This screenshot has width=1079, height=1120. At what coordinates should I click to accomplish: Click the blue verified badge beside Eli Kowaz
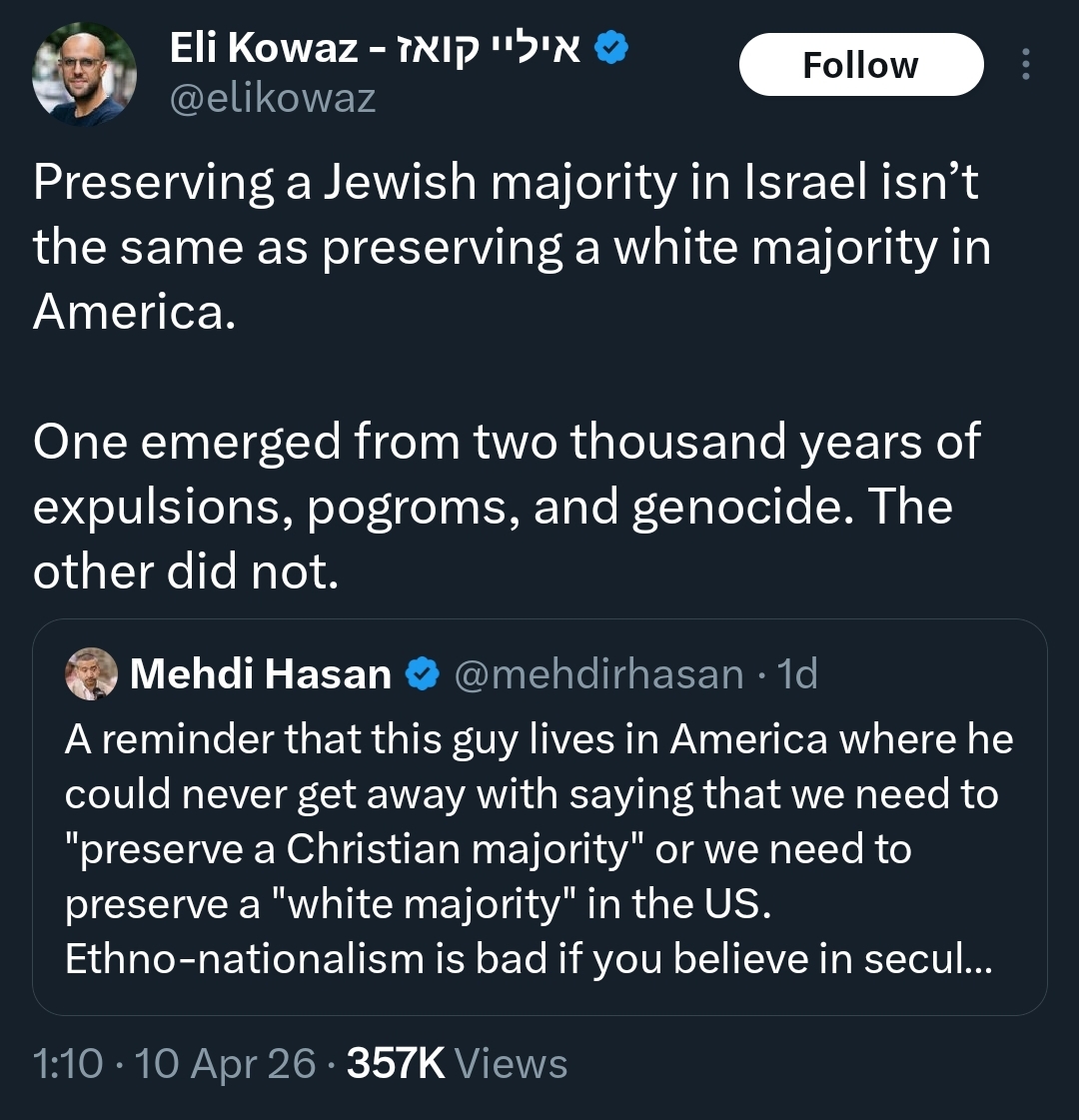610,47
